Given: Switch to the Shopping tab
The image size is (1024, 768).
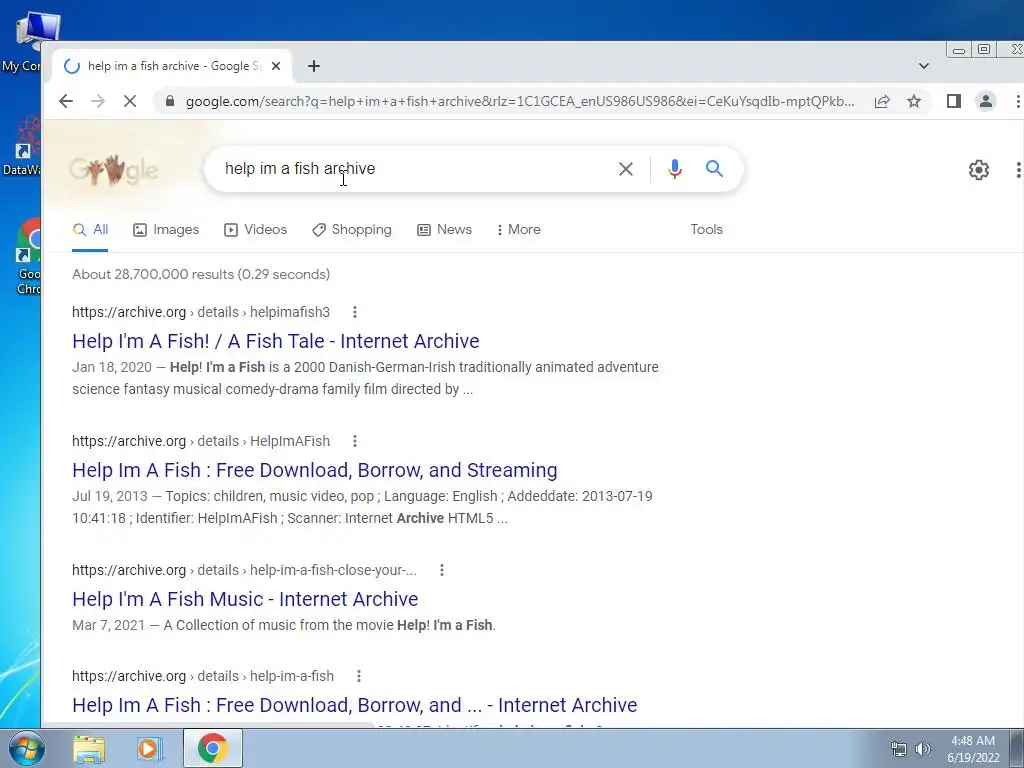Looking at the screenshot, I should coord(351,230).
